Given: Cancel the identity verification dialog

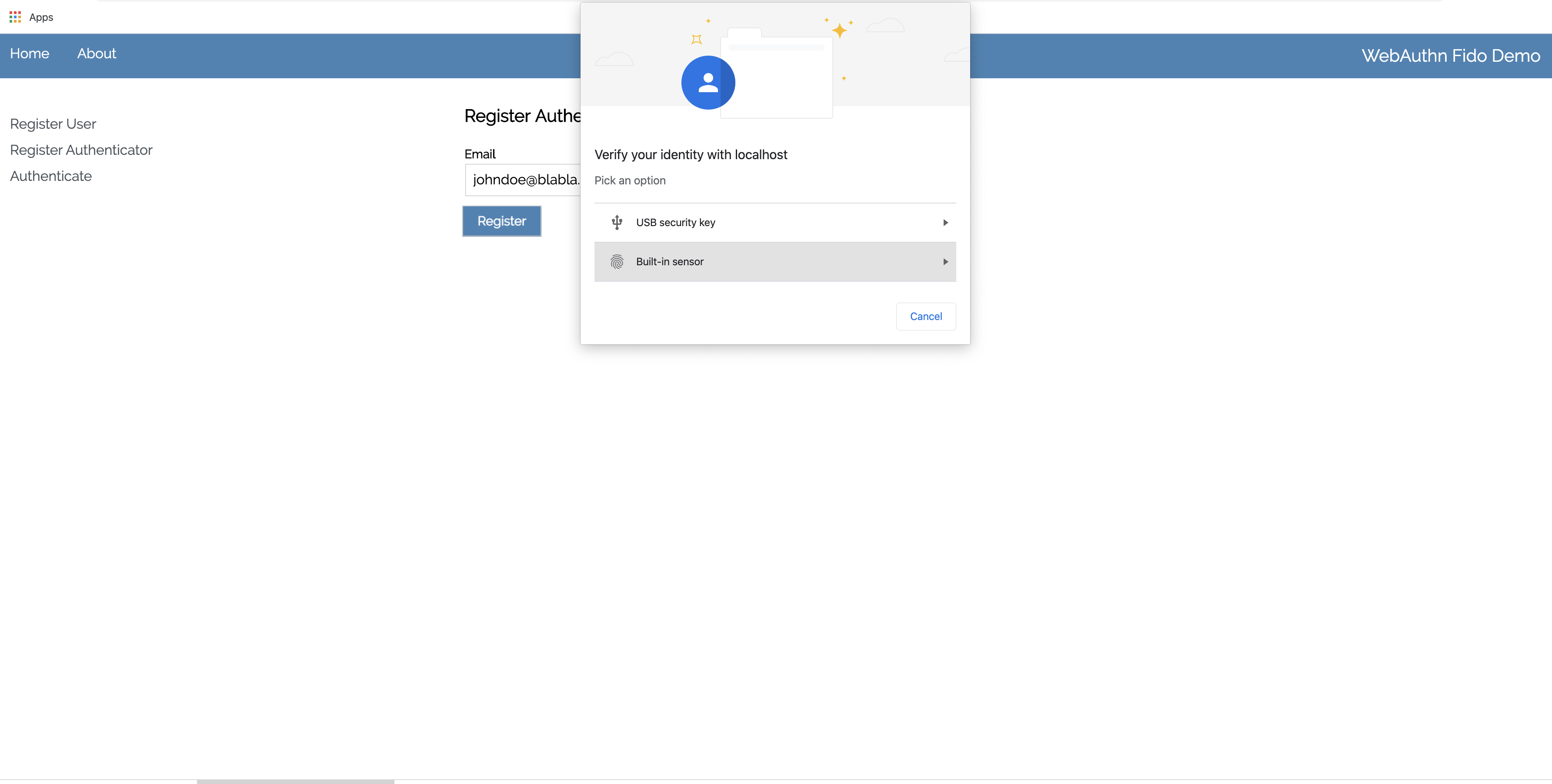Looking at the screenshot, I should pos(925,317).
